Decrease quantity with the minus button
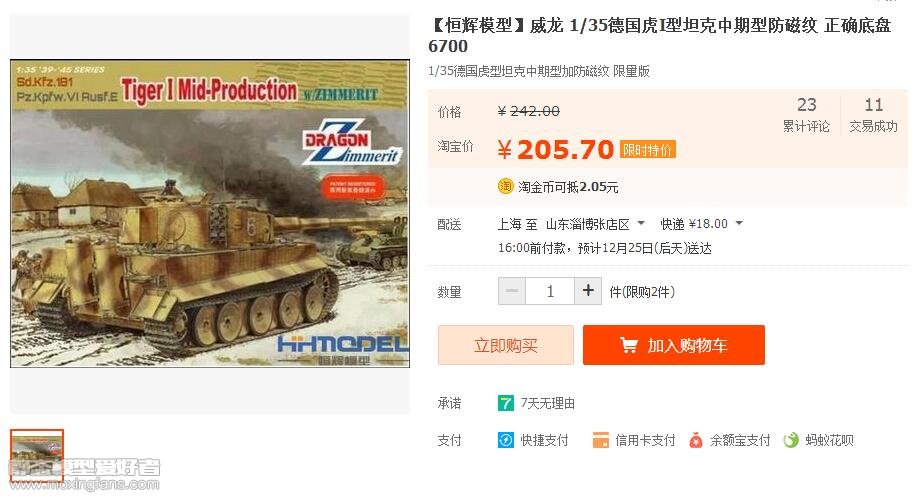Image resolution: width=919 pixels, height=499 pixels. pyautogui.click(x=512, y=291)
